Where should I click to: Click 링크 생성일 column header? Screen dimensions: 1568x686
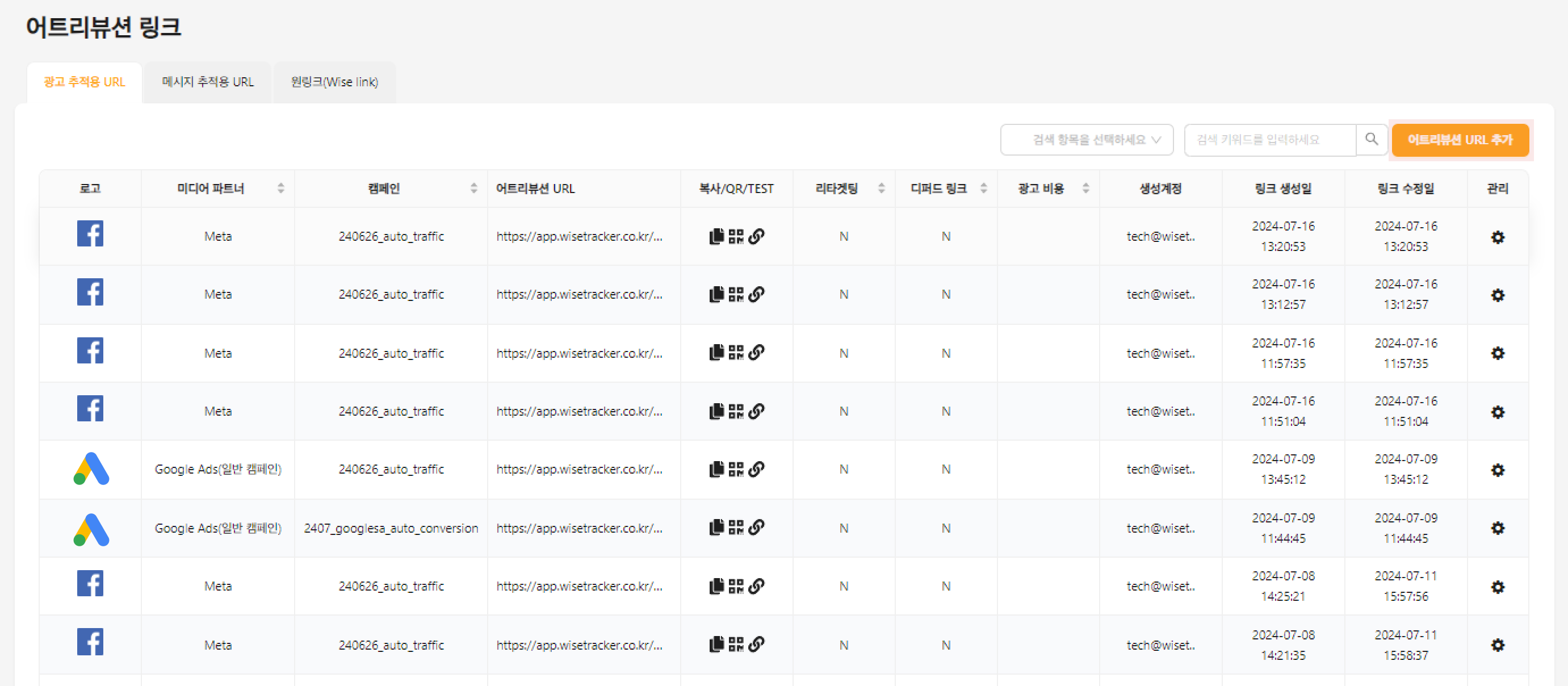pos(1282,188)
